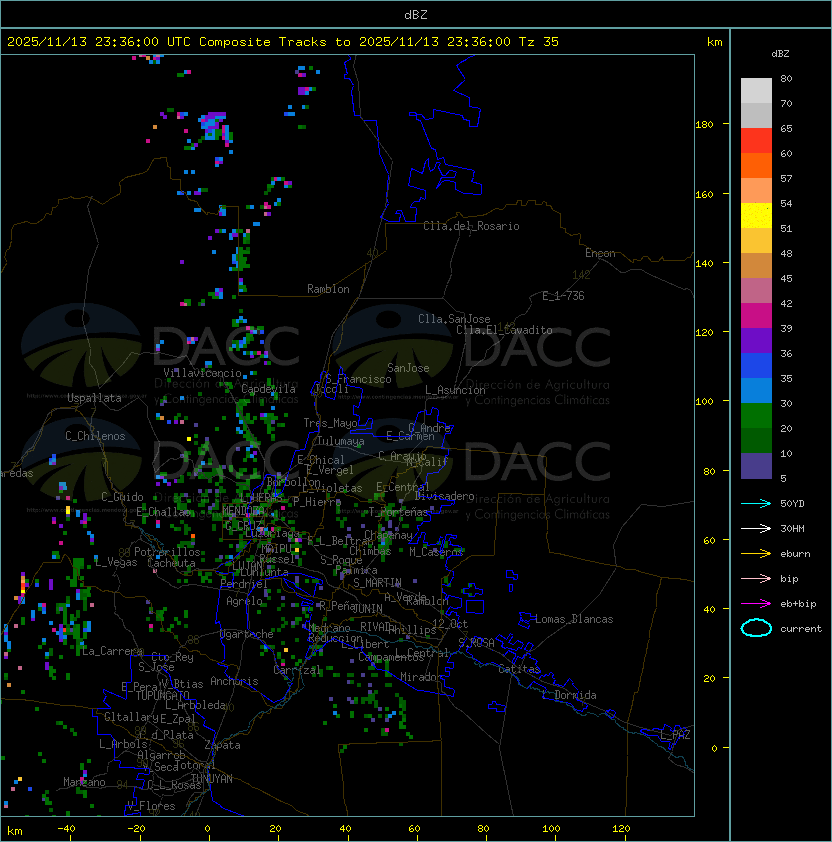Click the pink bip arrow icon
This screenshot has height=842, width=832.
click(x=756, y=578)
